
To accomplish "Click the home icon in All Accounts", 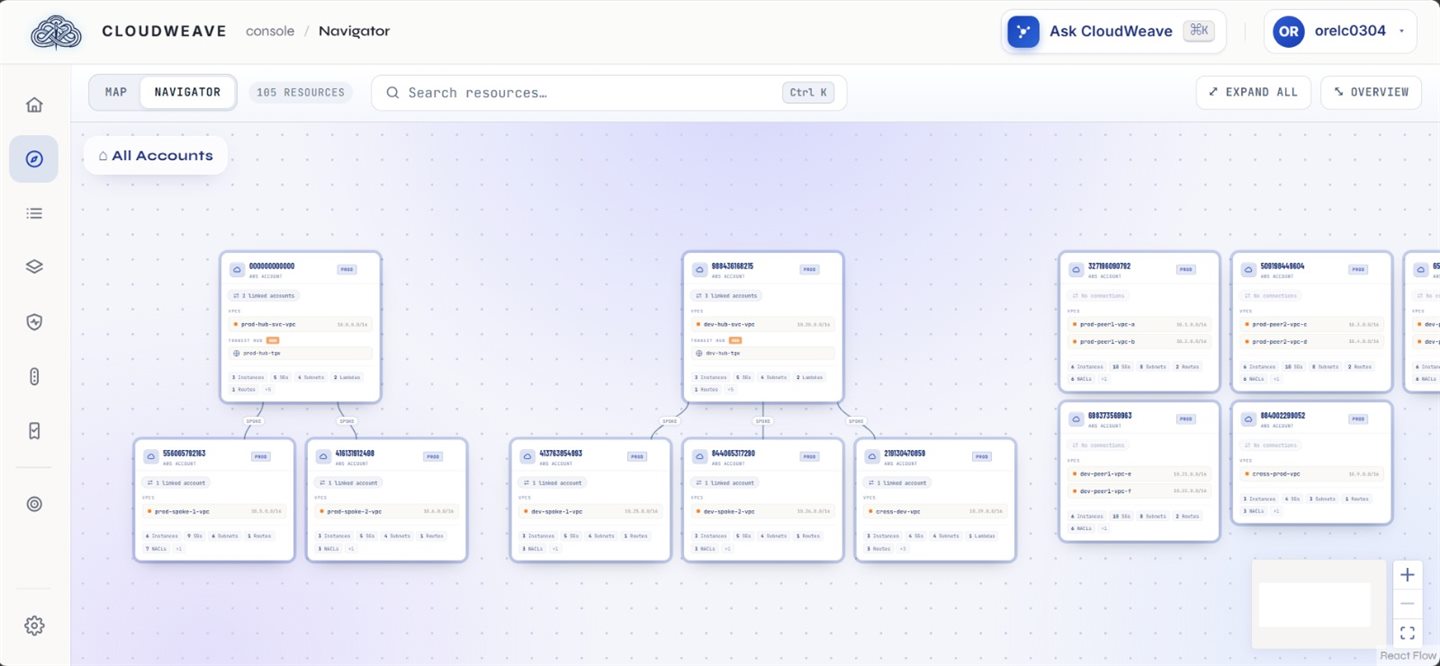I will (x=102, y=156).
